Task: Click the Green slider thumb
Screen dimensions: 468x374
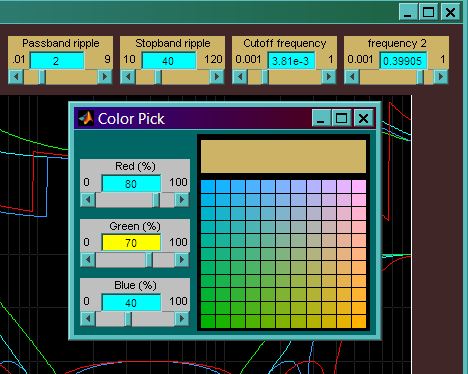Action: click(149, 260)
